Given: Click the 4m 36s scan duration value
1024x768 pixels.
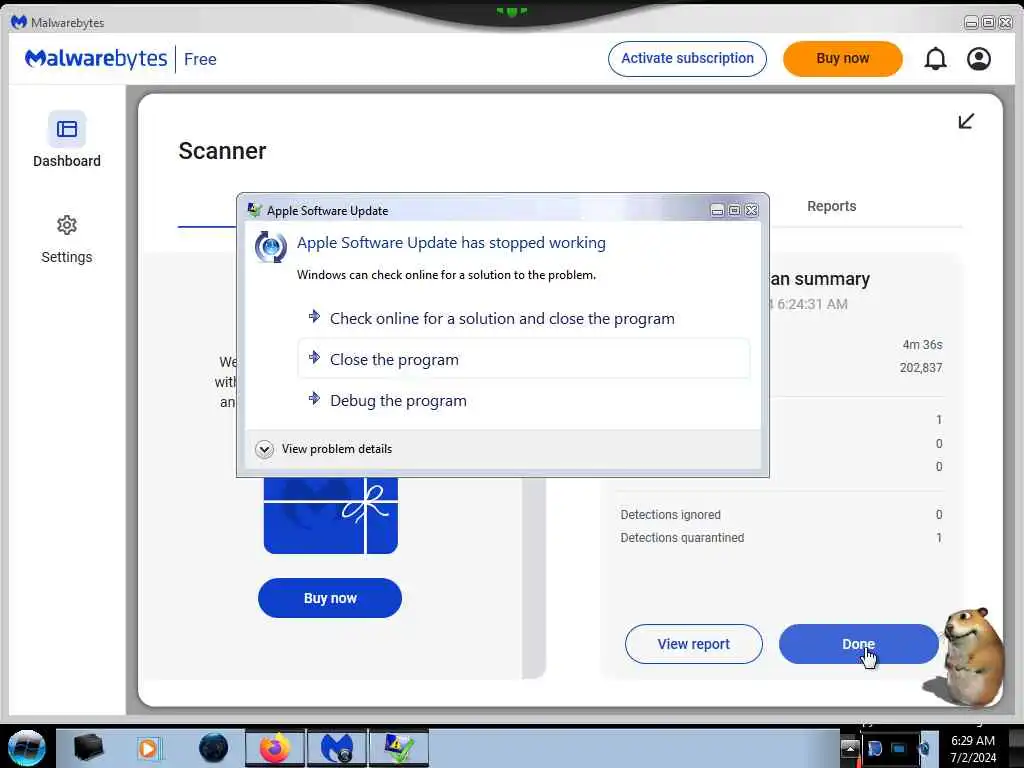Looking at the screenshot, I should (x=922, y=344).
